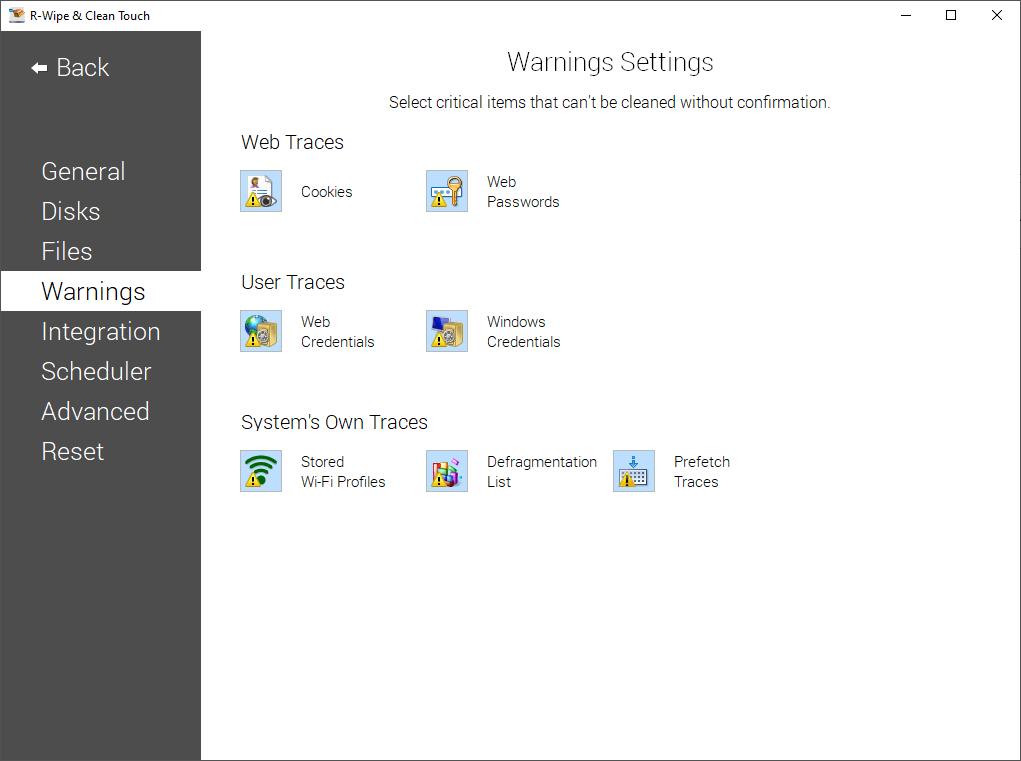Open the Reset settings tab
Screen dimensions: 1021x761
(x=101, y=451)
